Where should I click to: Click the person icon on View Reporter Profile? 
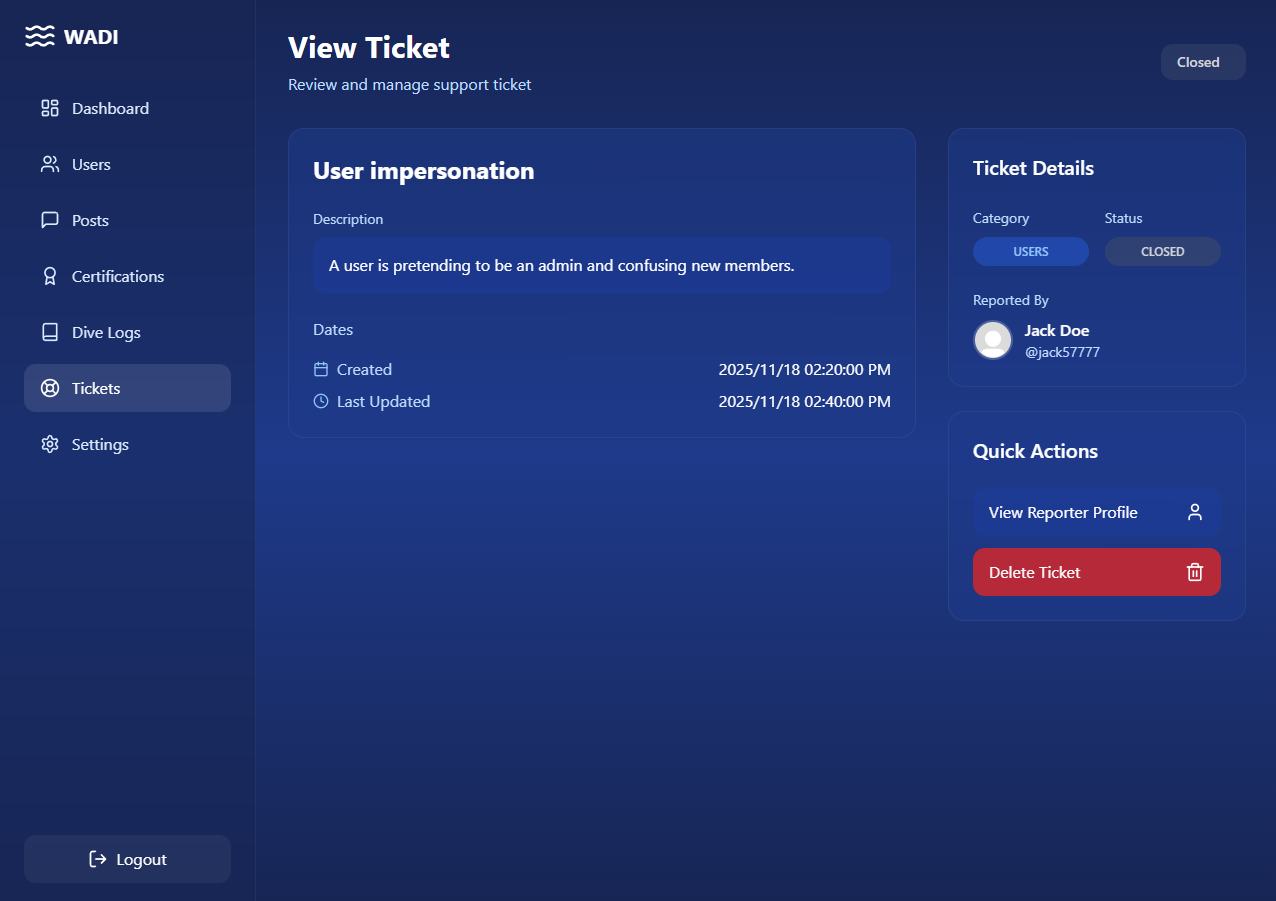(x=1194, y=512)
